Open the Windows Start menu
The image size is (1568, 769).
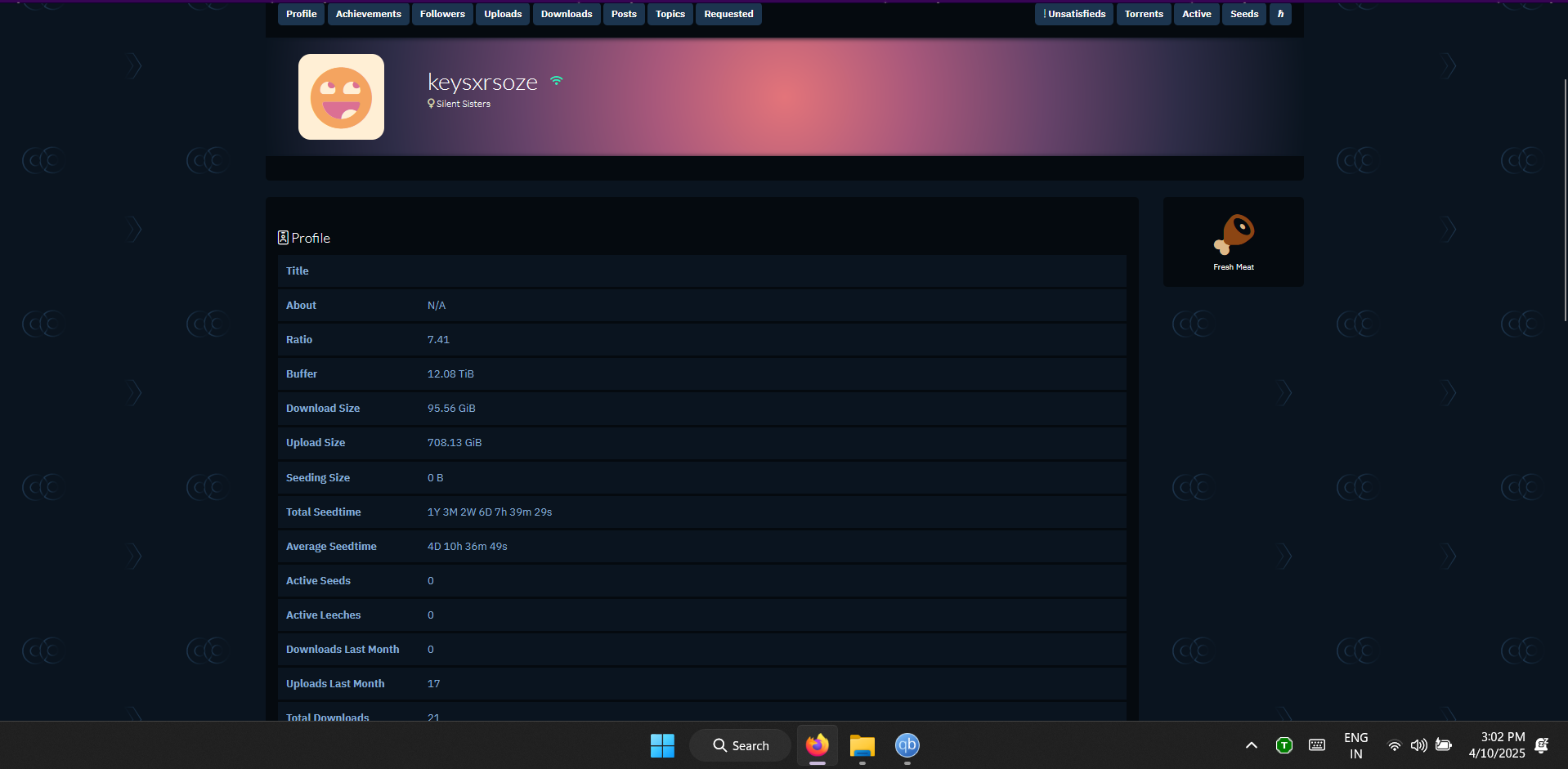(x=662, y=745)
